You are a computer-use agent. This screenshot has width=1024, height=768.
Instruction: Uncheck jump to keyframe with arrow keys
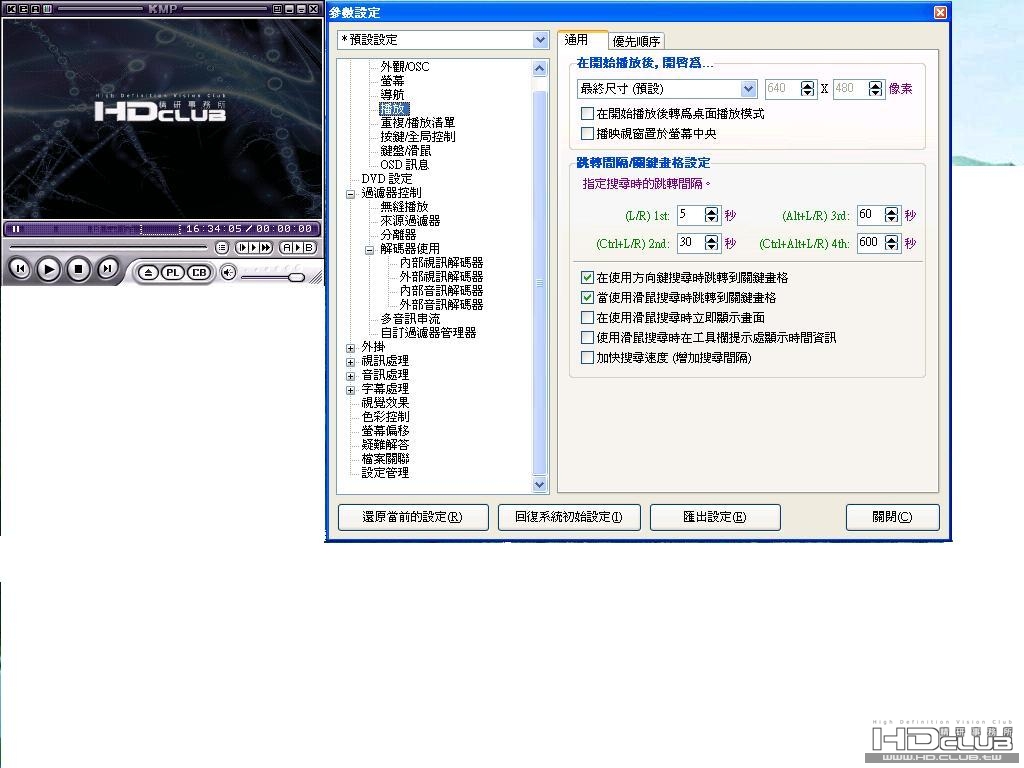587,278
